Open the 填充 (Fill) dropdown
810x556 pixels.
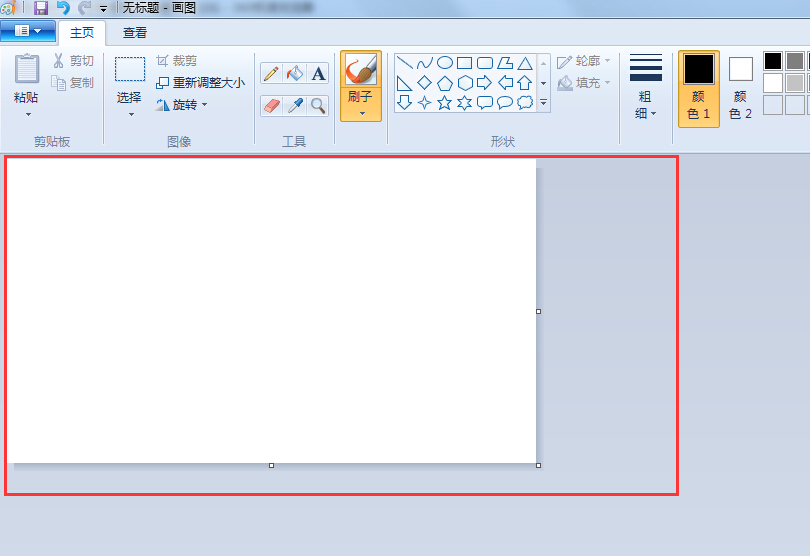(x=584, y=83)
